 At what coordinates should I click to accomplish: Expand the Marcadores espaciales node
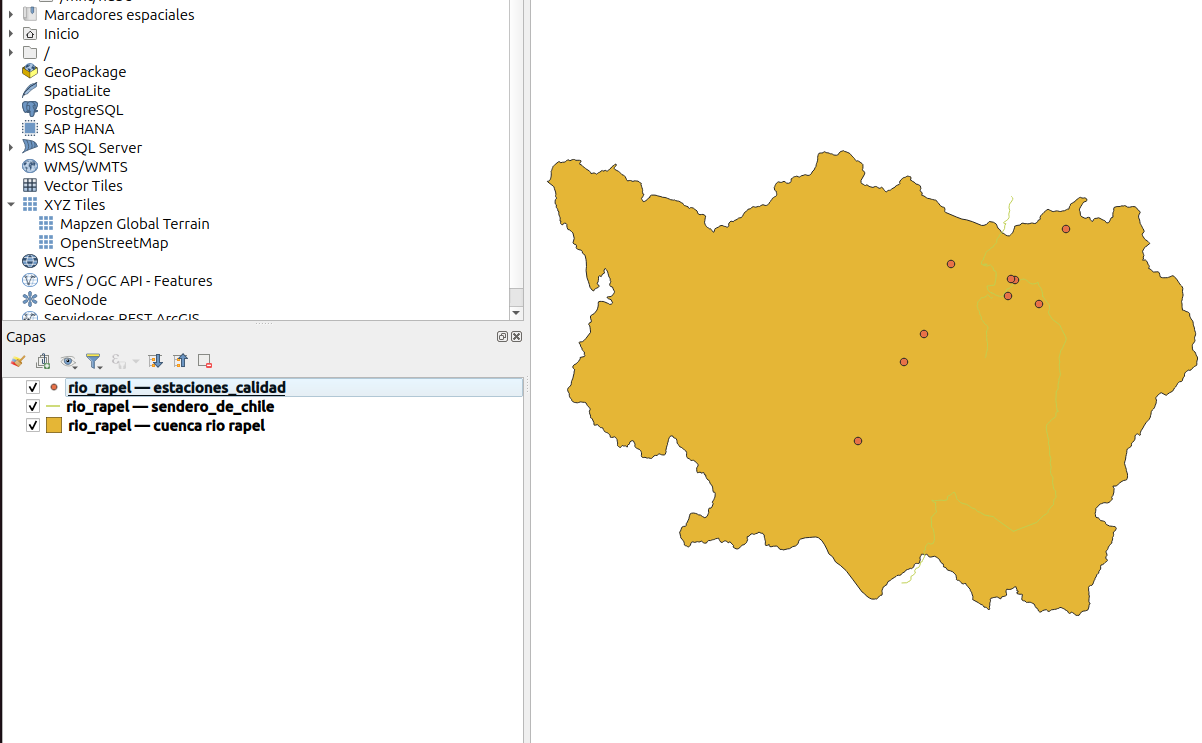point(11,15)
